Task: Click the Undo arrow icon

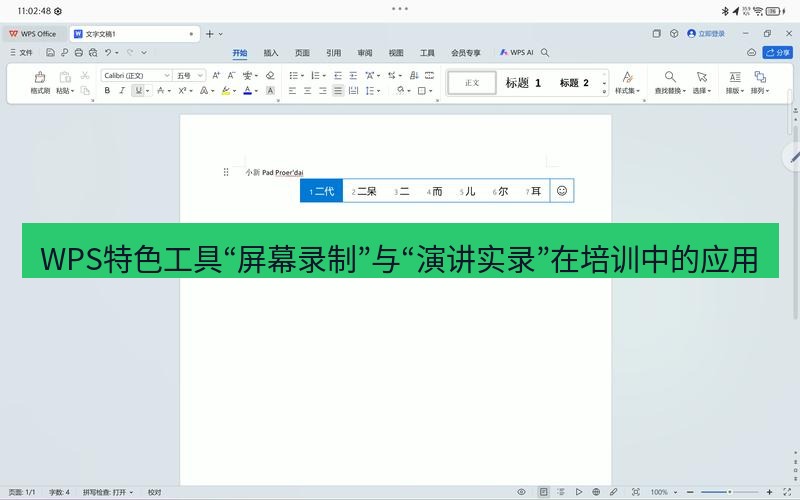Action: pyautogui.click(x=108, y=52)
